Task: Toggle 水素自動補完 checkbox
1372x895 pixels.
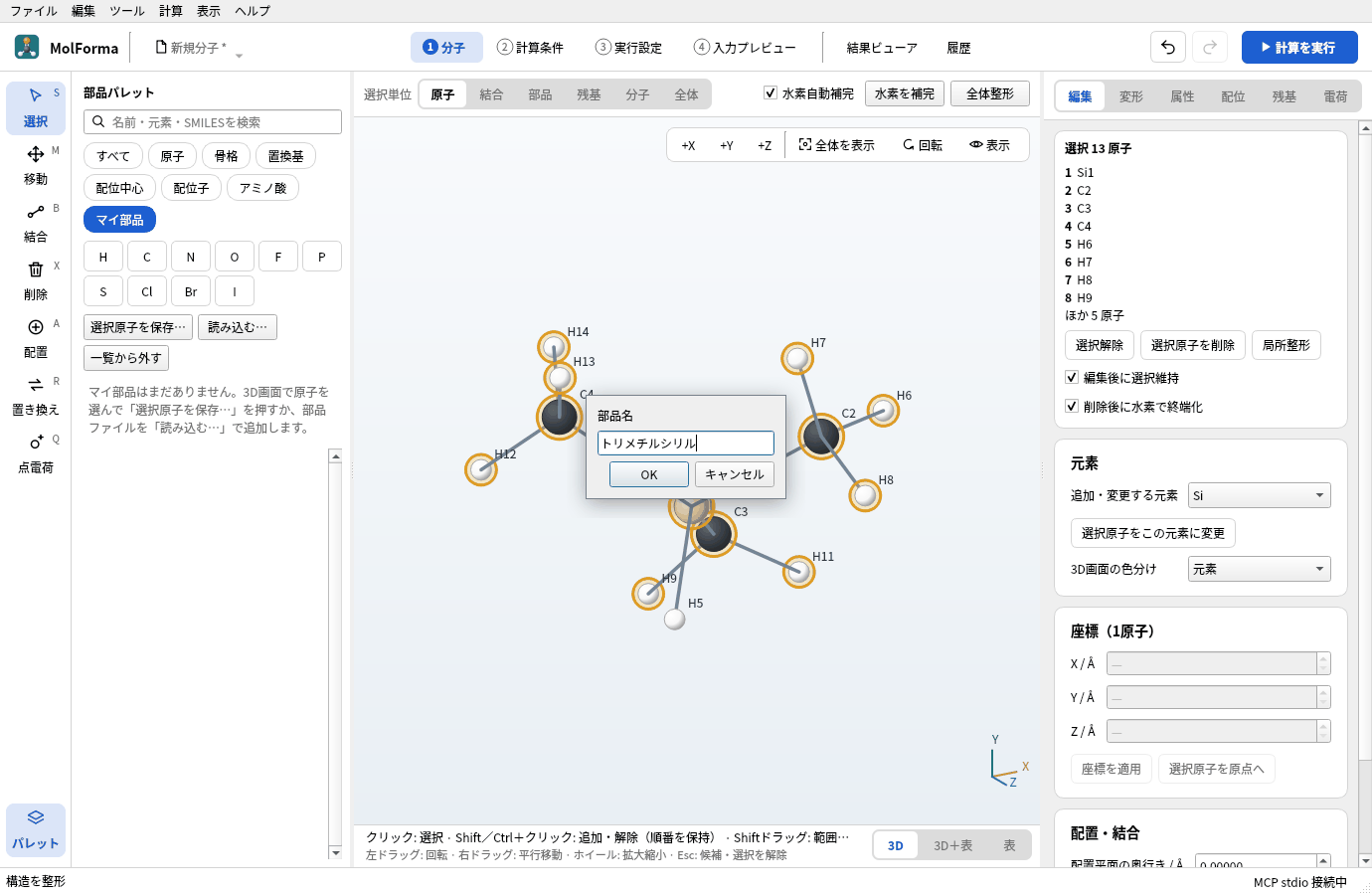Action: [770, 92]
